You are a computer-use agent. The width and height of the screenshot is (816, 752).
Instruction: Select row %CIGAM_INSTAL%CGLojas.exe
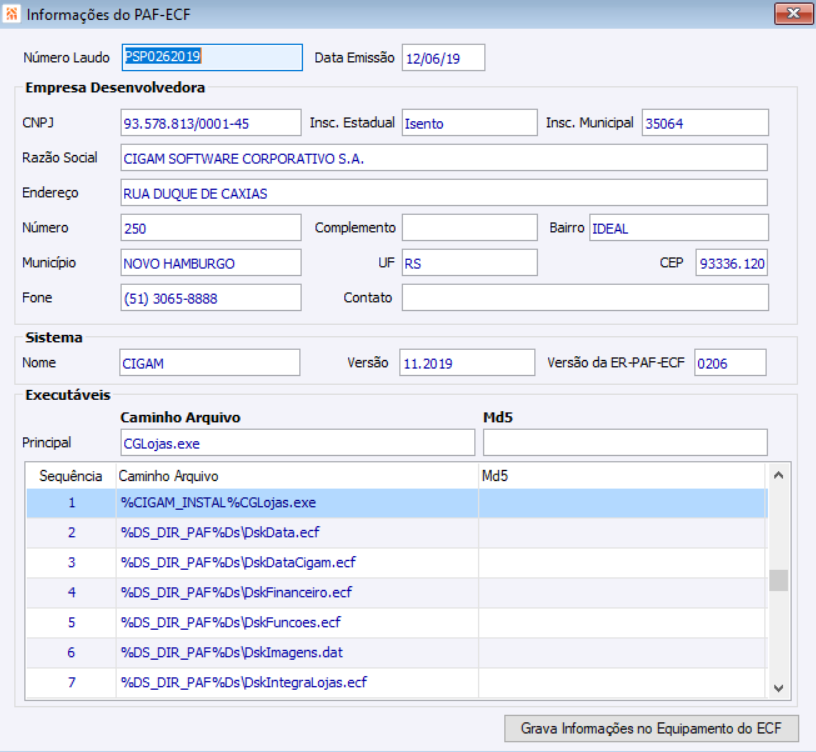click(x=397, y=503)
